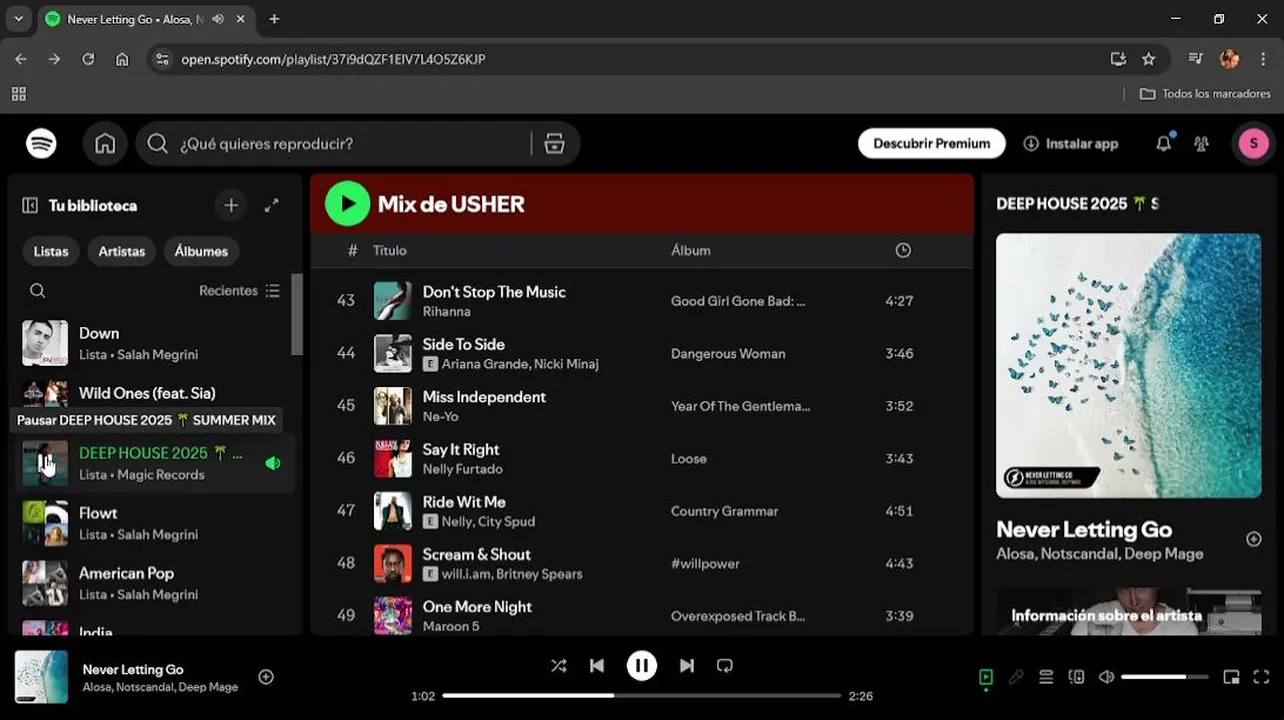The height and width of the screenshot is (720, 1284).
Task: Filter library by Álbumes
Action: (201, 251)
